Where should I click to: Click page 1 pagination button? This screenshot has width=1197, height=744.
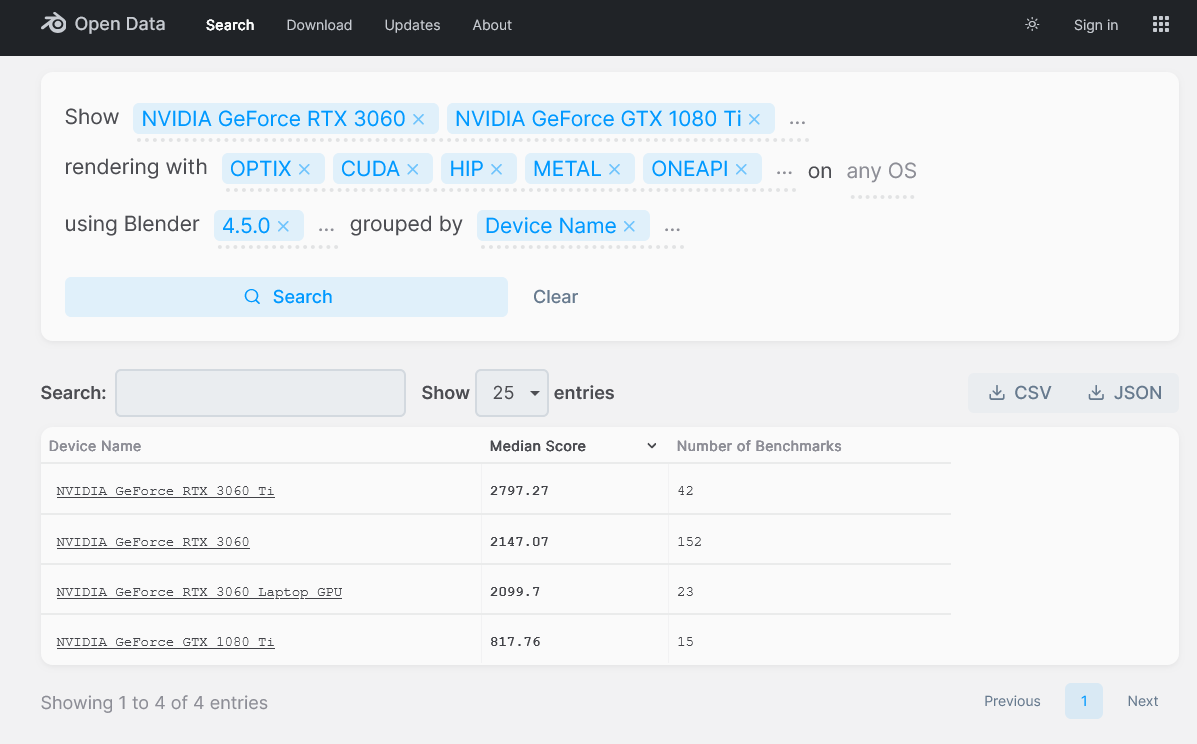point(1083,701)
